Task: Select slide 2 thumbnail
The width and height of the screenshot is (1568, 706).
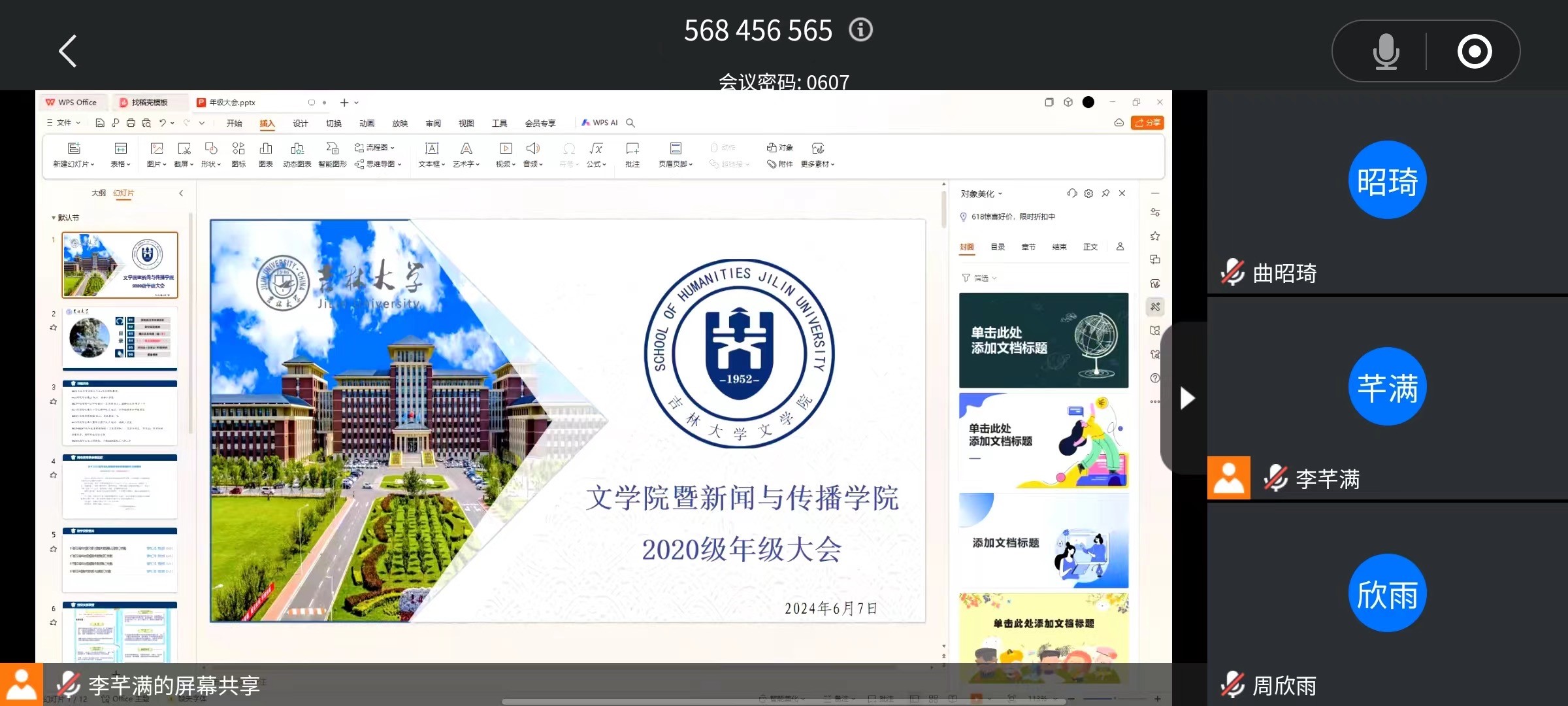Action: click(x=120, y=339)
